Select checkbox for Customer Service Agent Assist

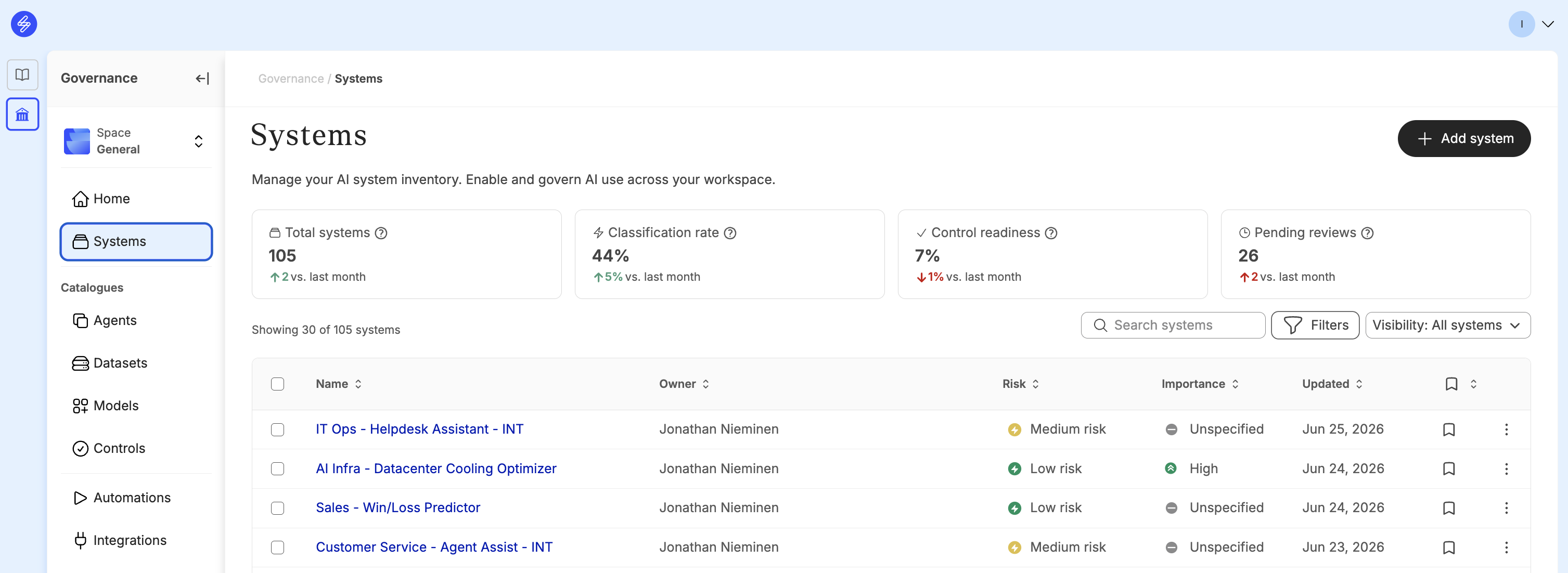[278, 548]
